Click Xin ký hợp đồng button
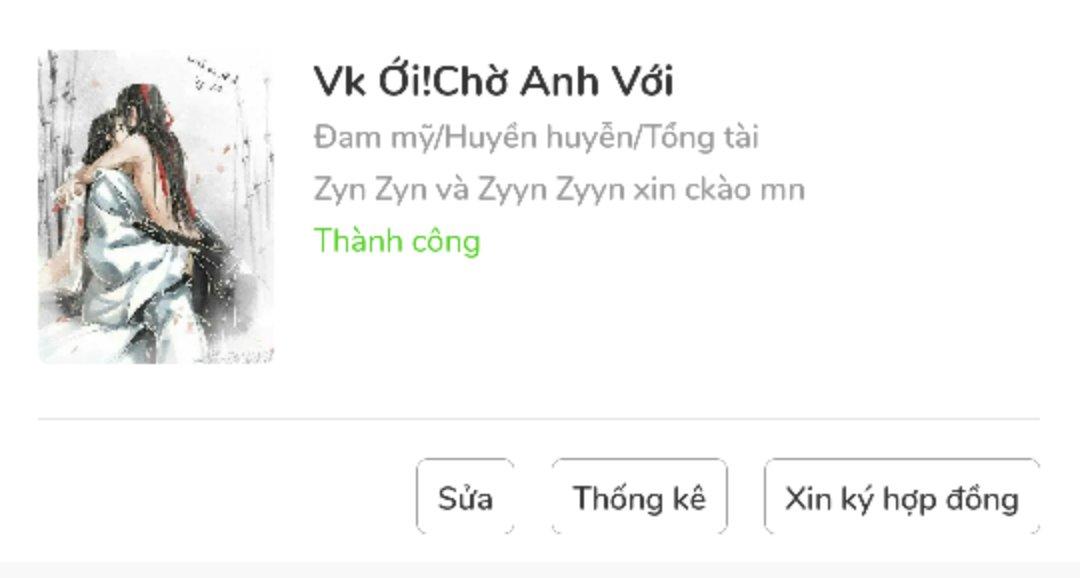Viewport: 1080px width, 578px height. (x=902, y=497)
